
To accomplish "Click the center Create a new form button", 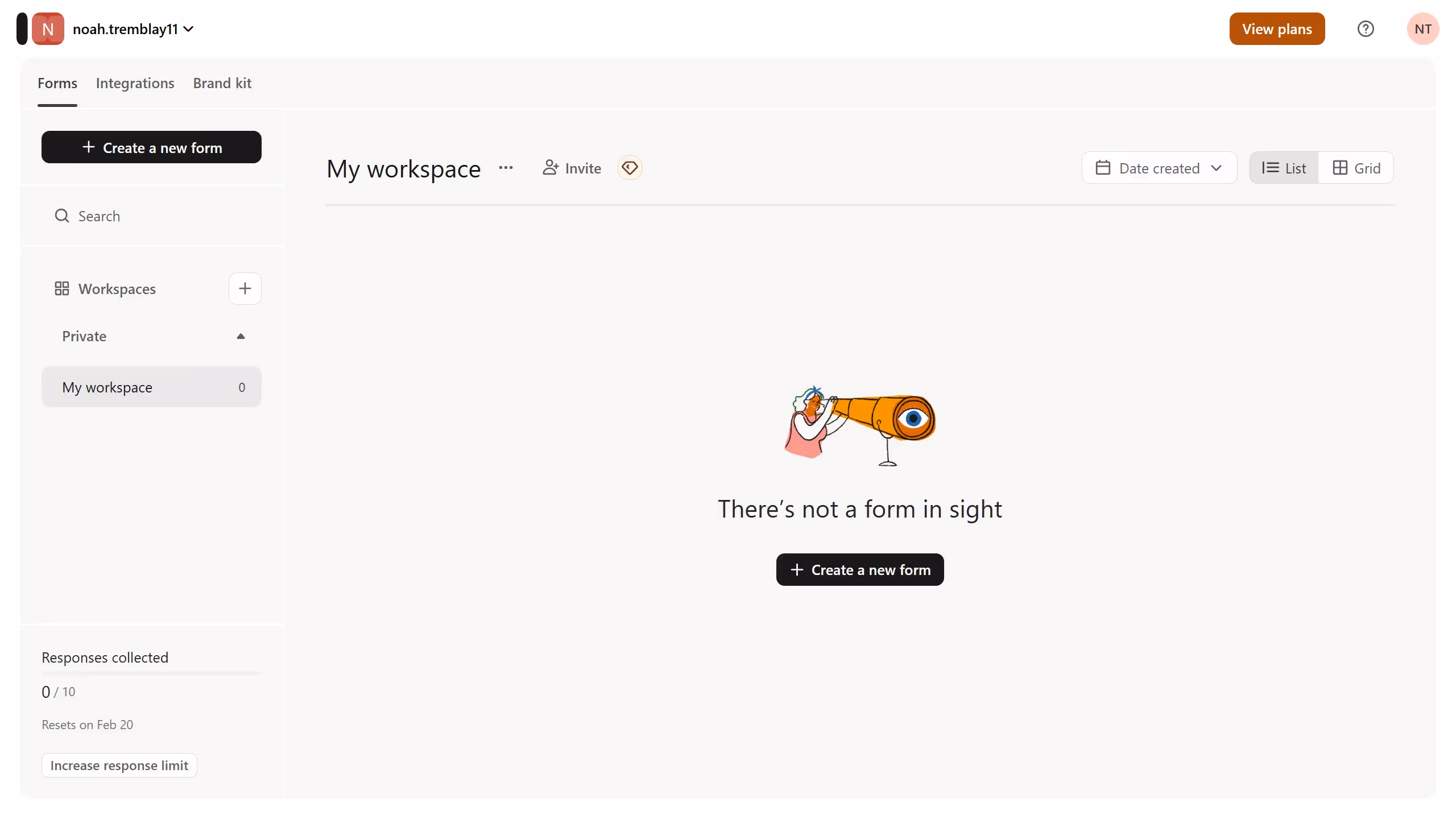I will click(859, 569).
